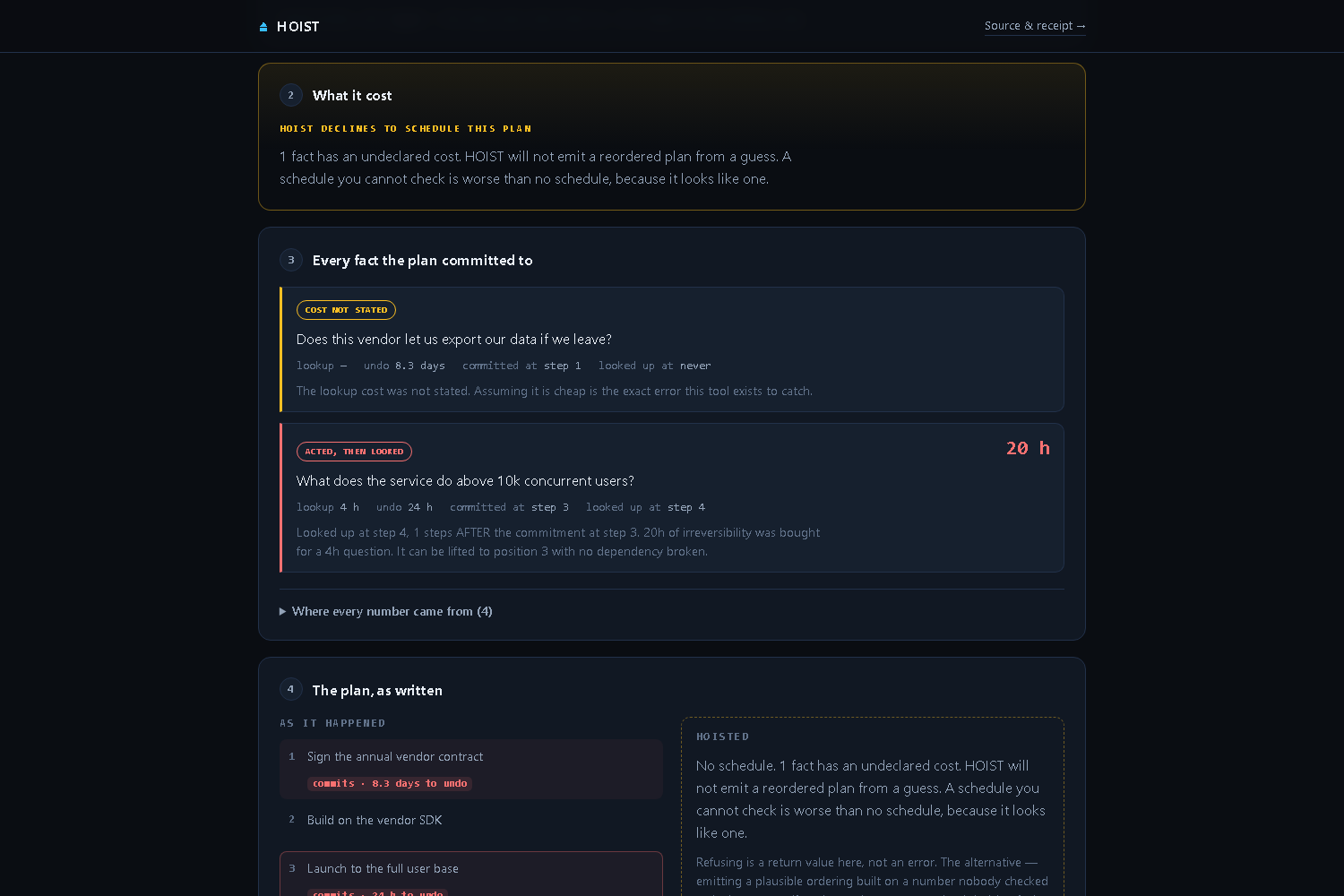
Task: Click the HOIST DECLINES TO SCHEDULE heading
Action: [406, 129]
